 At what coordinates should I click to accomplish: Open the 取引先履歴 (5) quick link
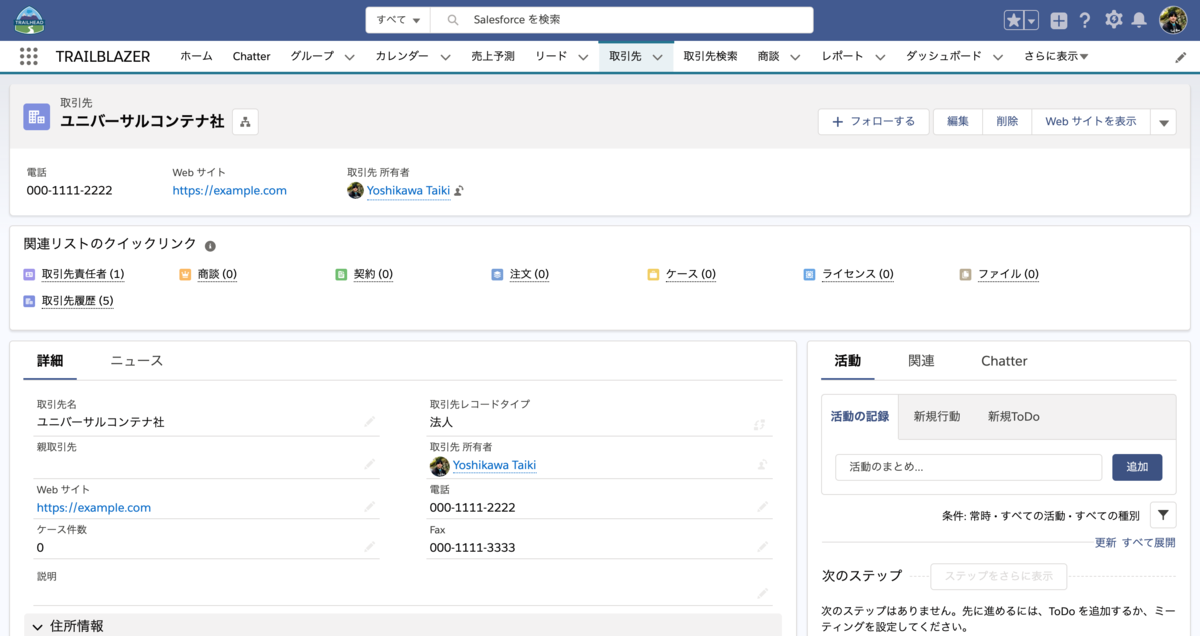(77, 301)
